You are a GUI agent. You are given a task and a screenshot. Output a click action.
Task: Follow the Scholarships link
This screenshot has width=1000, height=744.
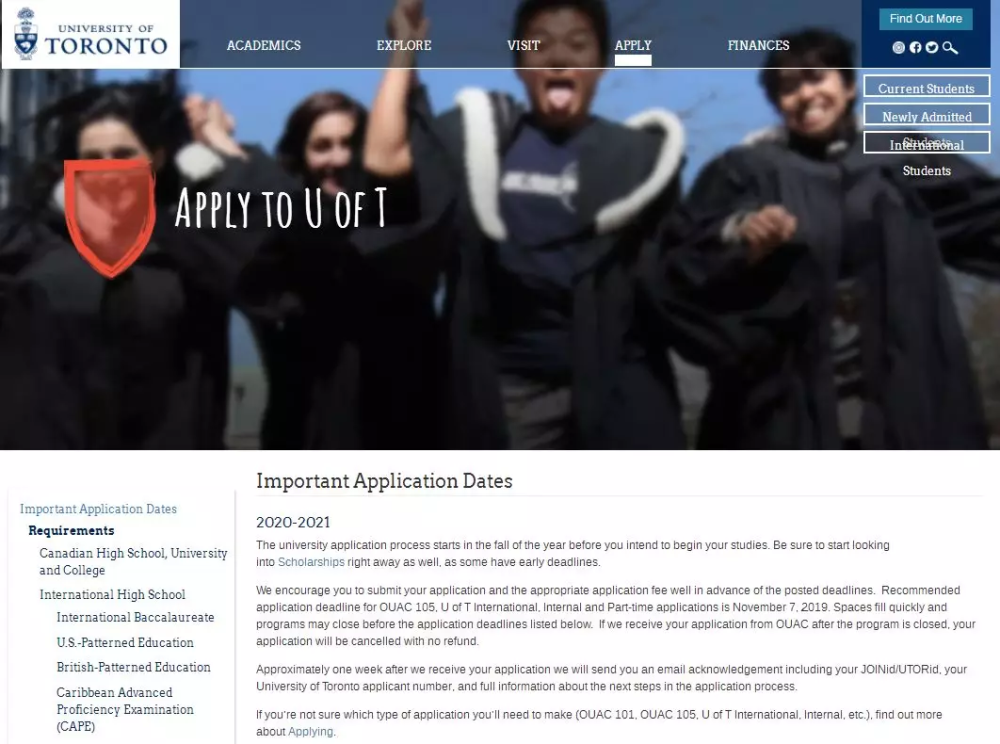click(x=311, y=562)
